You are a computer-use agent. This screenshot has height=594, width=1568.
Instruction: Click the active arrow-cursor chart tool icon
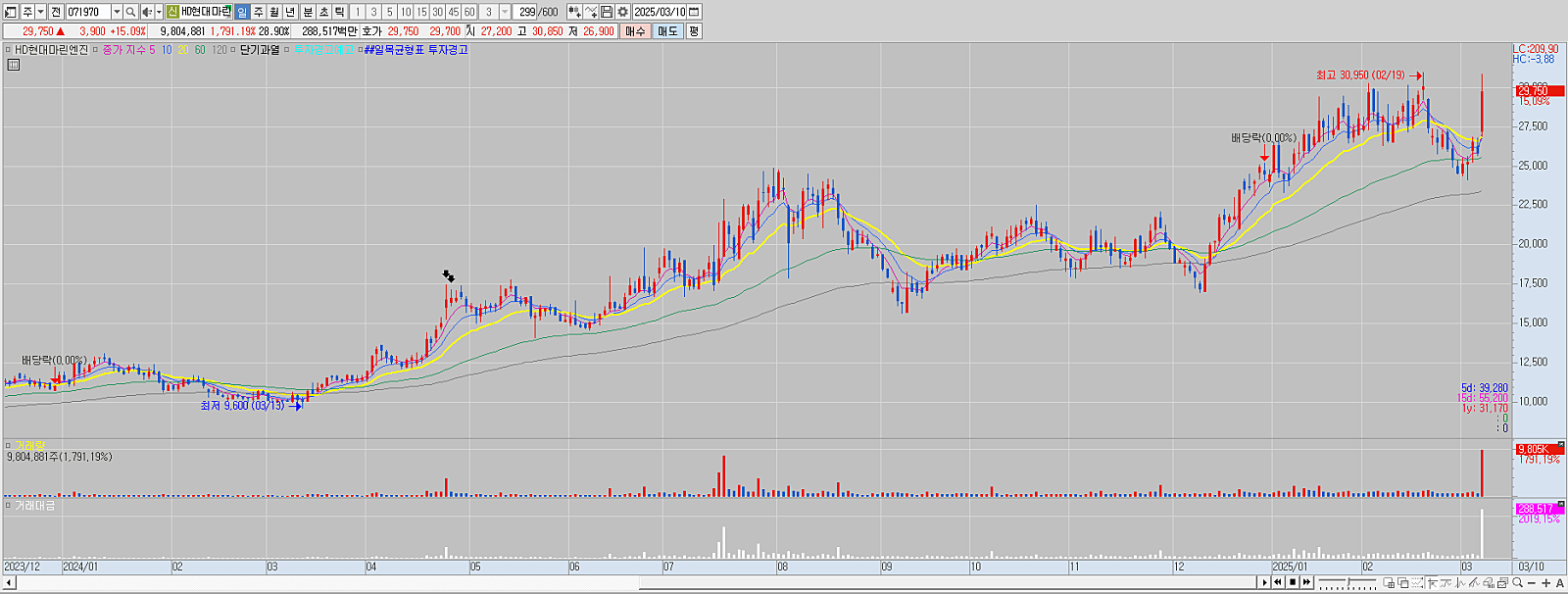click(x=1432, y=582)
